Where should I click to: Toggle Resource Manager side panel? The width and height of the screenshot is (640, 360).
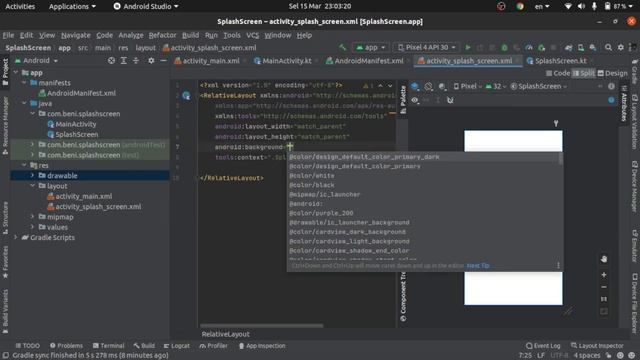coord(5,126)
